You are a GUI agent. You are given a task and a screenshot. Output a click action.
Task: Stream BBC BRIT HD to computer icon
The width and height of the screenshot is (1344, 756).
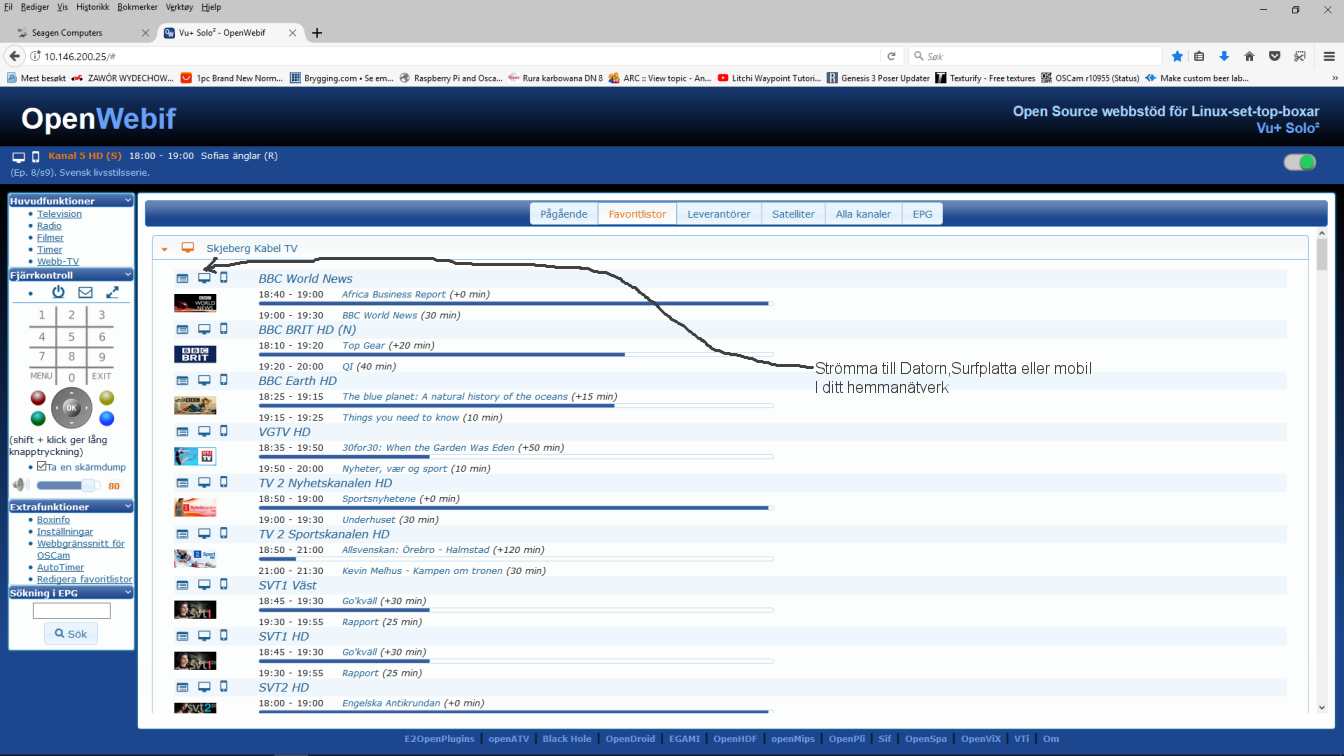(x=204, y=329)
